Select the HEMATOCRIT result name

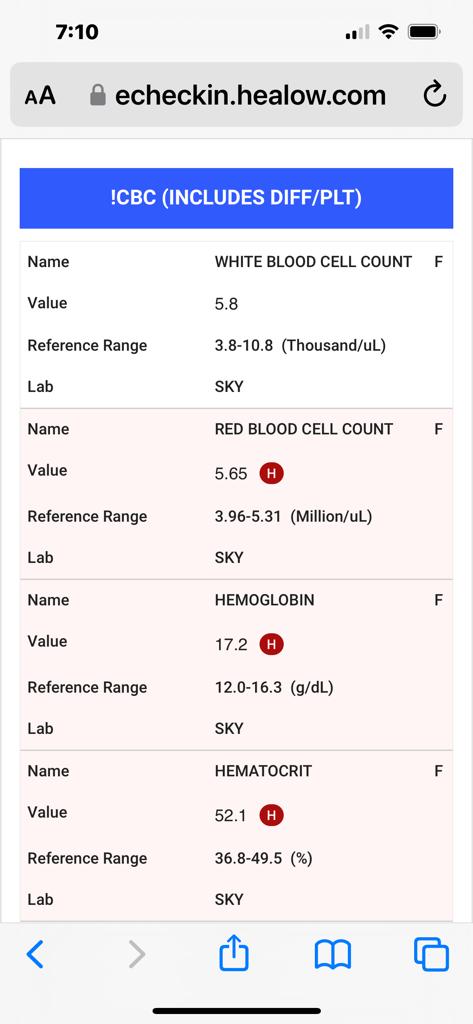263,771
